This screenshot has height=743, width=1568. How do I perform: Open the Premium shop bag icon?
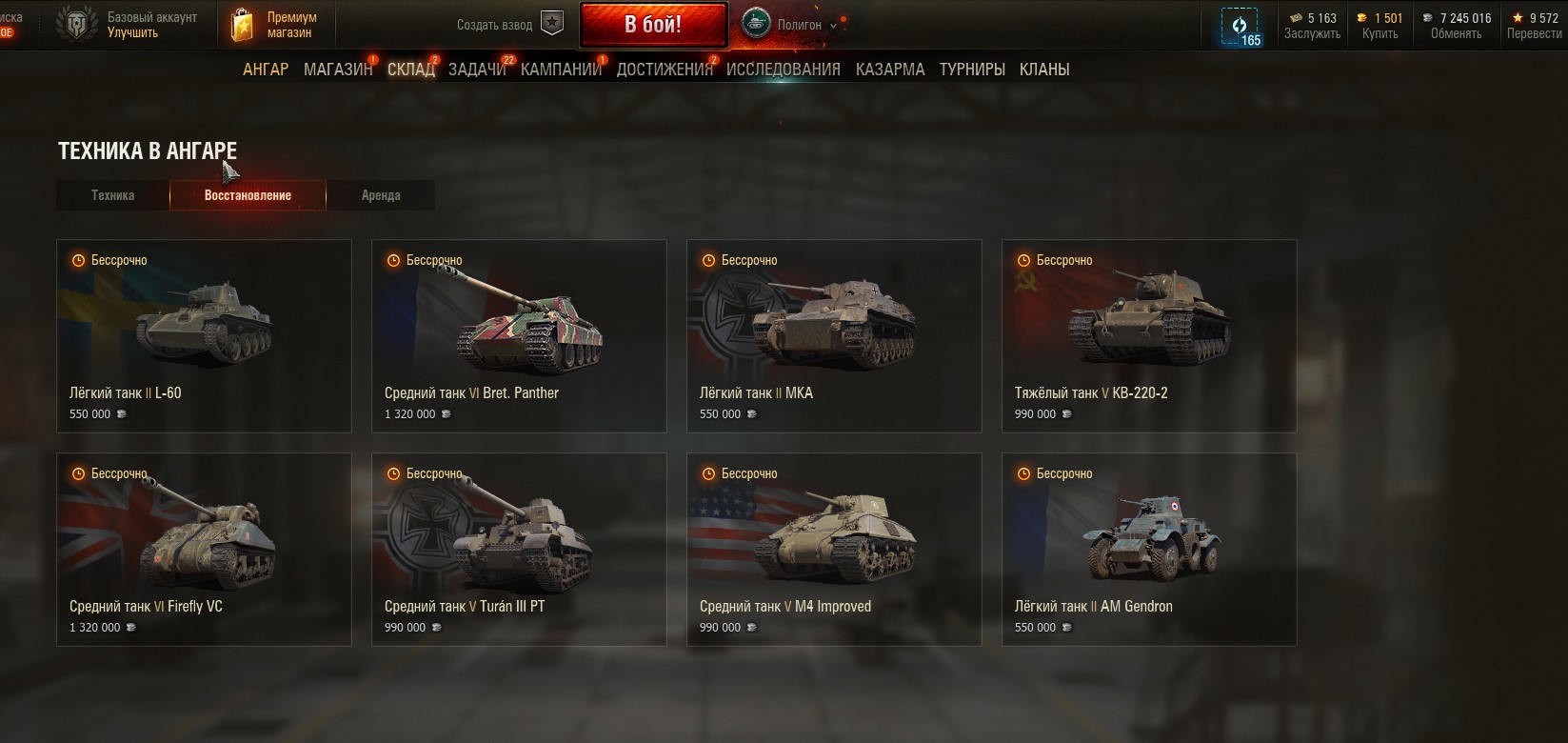[243, 25]
